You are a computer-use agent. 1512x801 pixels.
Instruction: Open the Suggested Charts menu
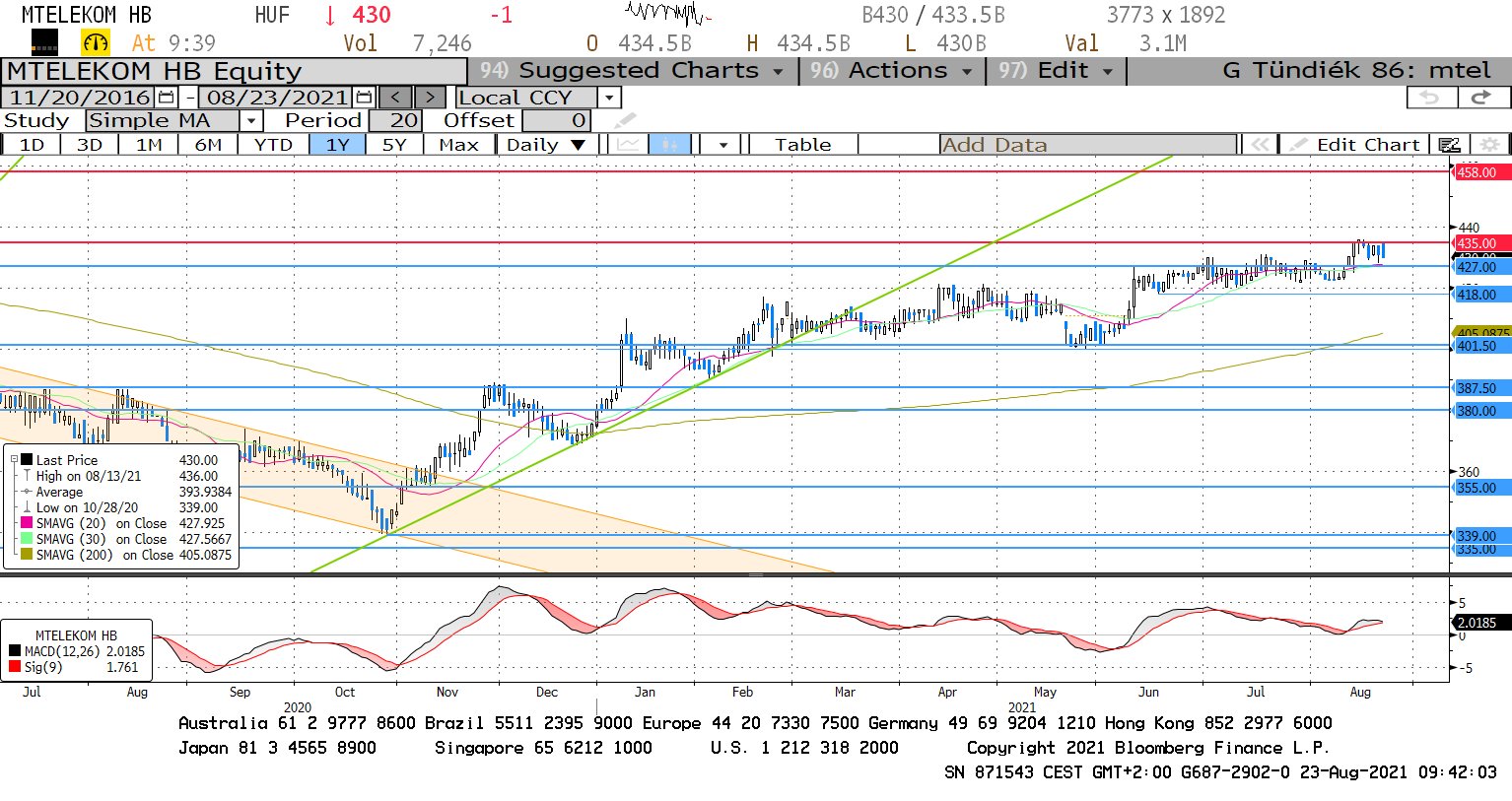point(632,71)
